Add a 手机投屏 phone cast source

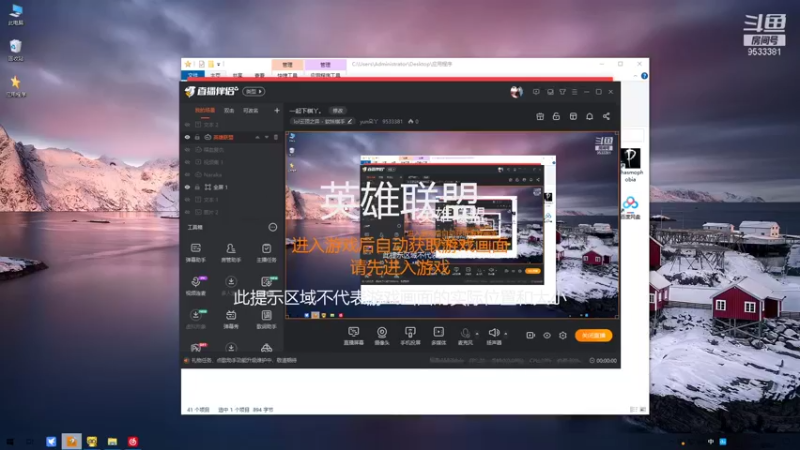point(410,336)
